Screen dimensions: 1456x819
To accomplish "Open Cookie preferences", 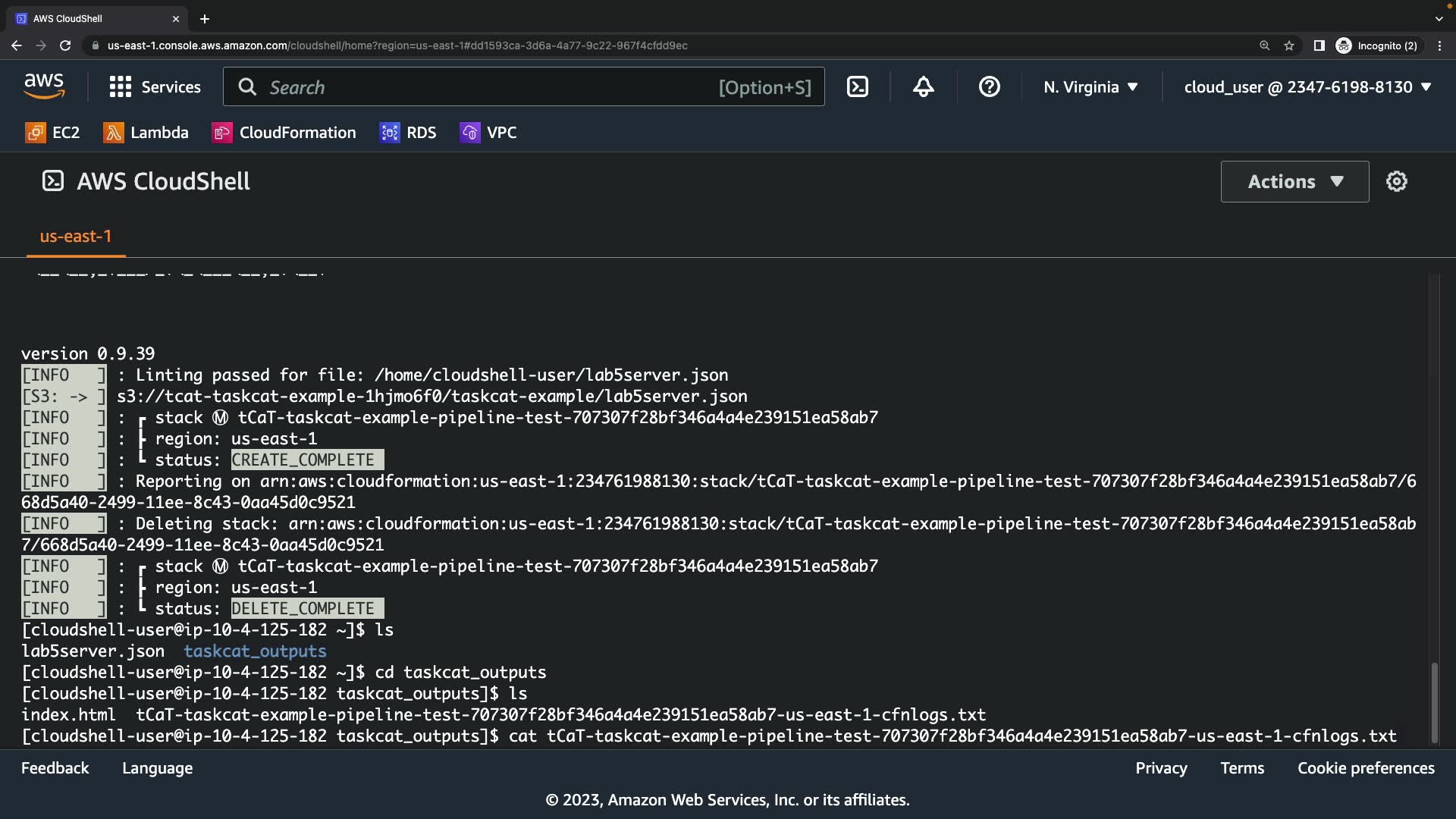I will pyautogui.click(x=1365, y=768).
